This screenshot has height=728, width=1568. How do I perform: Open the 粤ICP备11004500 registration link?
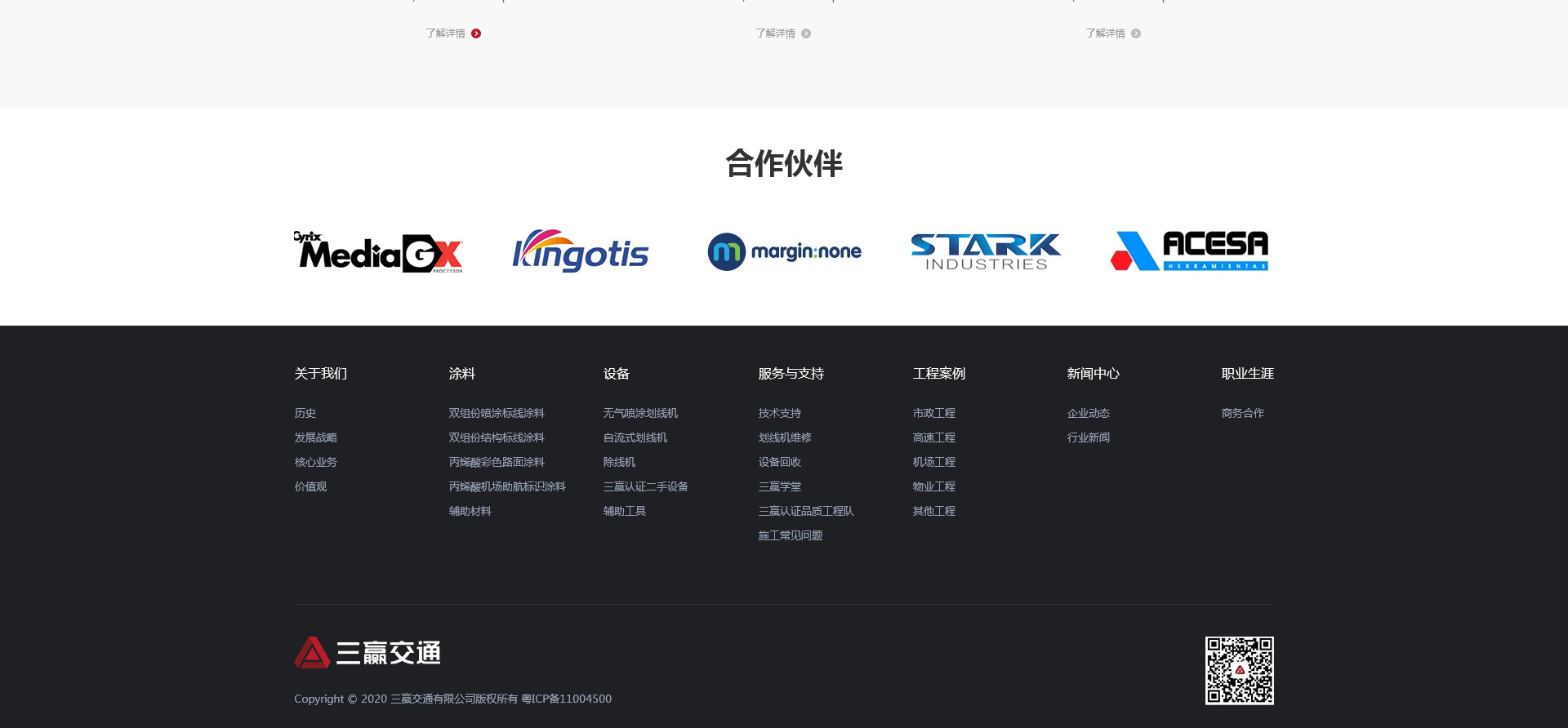click(566, 699)
